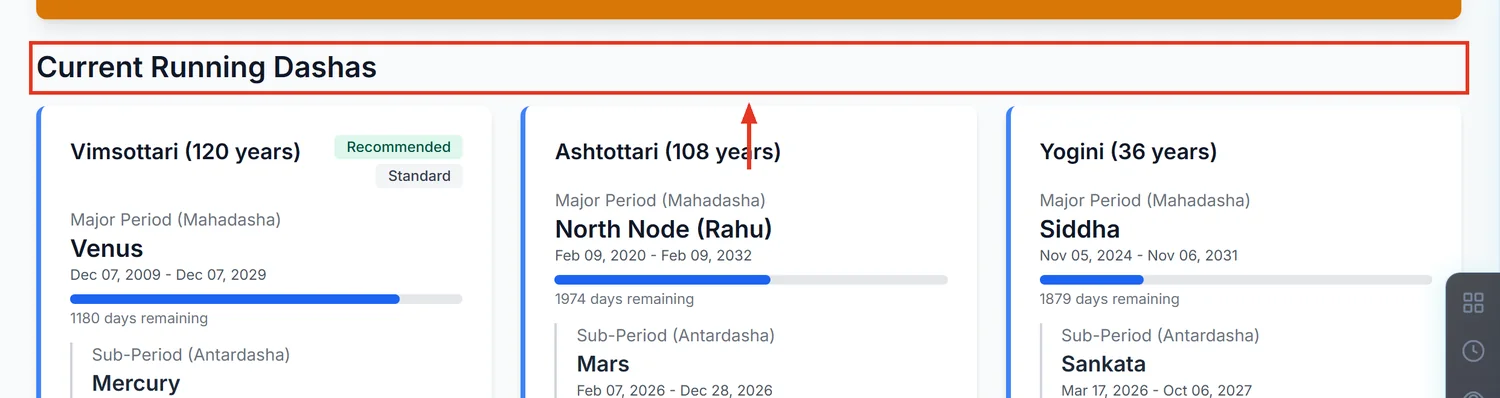Select the Mars sub-period entry
The width and height of the screenshot is (1500, 398).
coord(603,364)
